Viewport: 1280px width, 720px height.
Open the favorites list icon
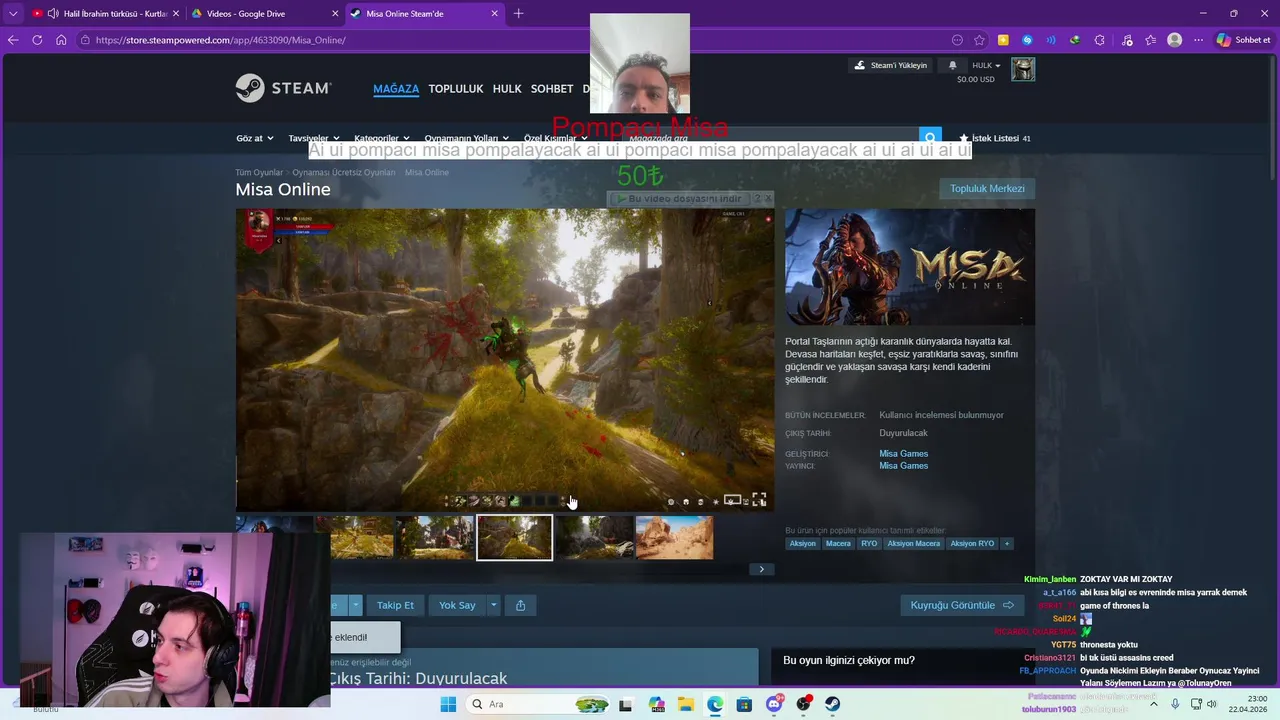1151,40
